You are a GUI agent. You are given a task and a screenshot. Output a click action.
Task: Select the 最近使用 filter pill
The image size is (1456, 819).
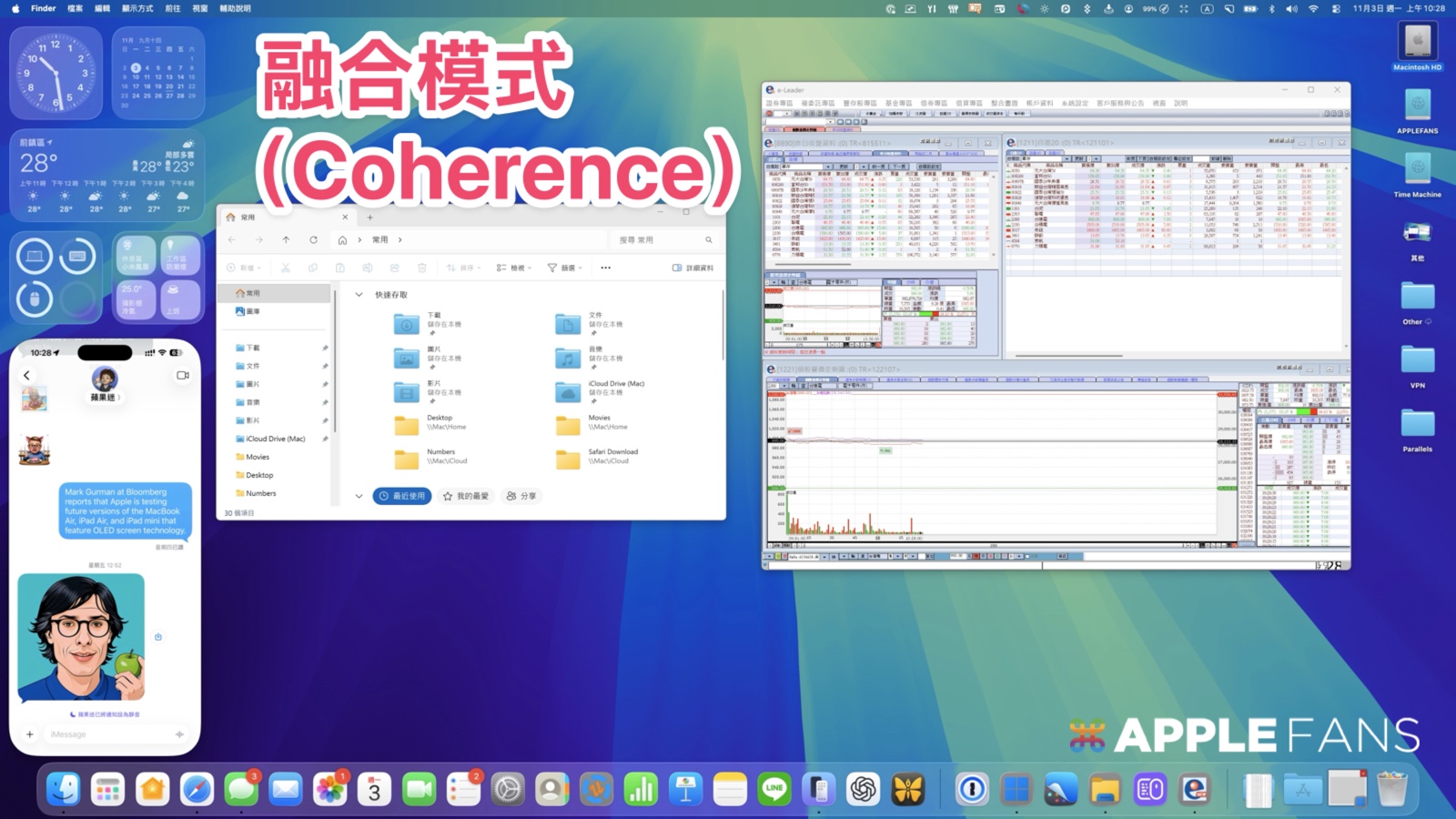point(402,496)
